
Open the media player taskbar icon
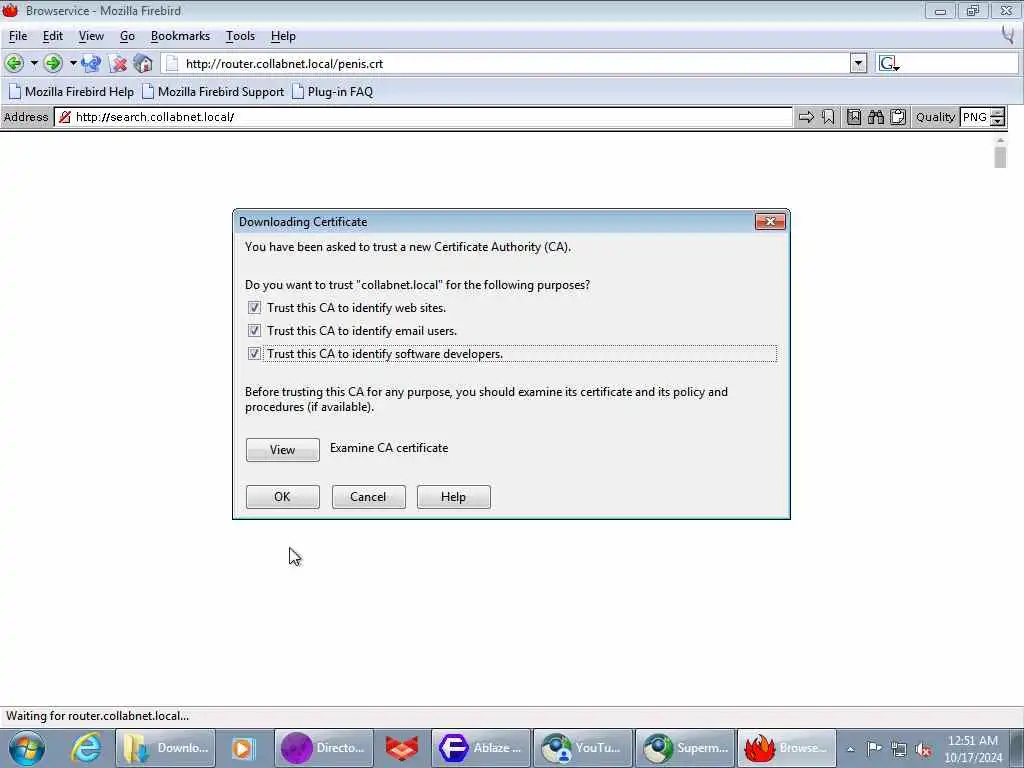tap(243, 748)
